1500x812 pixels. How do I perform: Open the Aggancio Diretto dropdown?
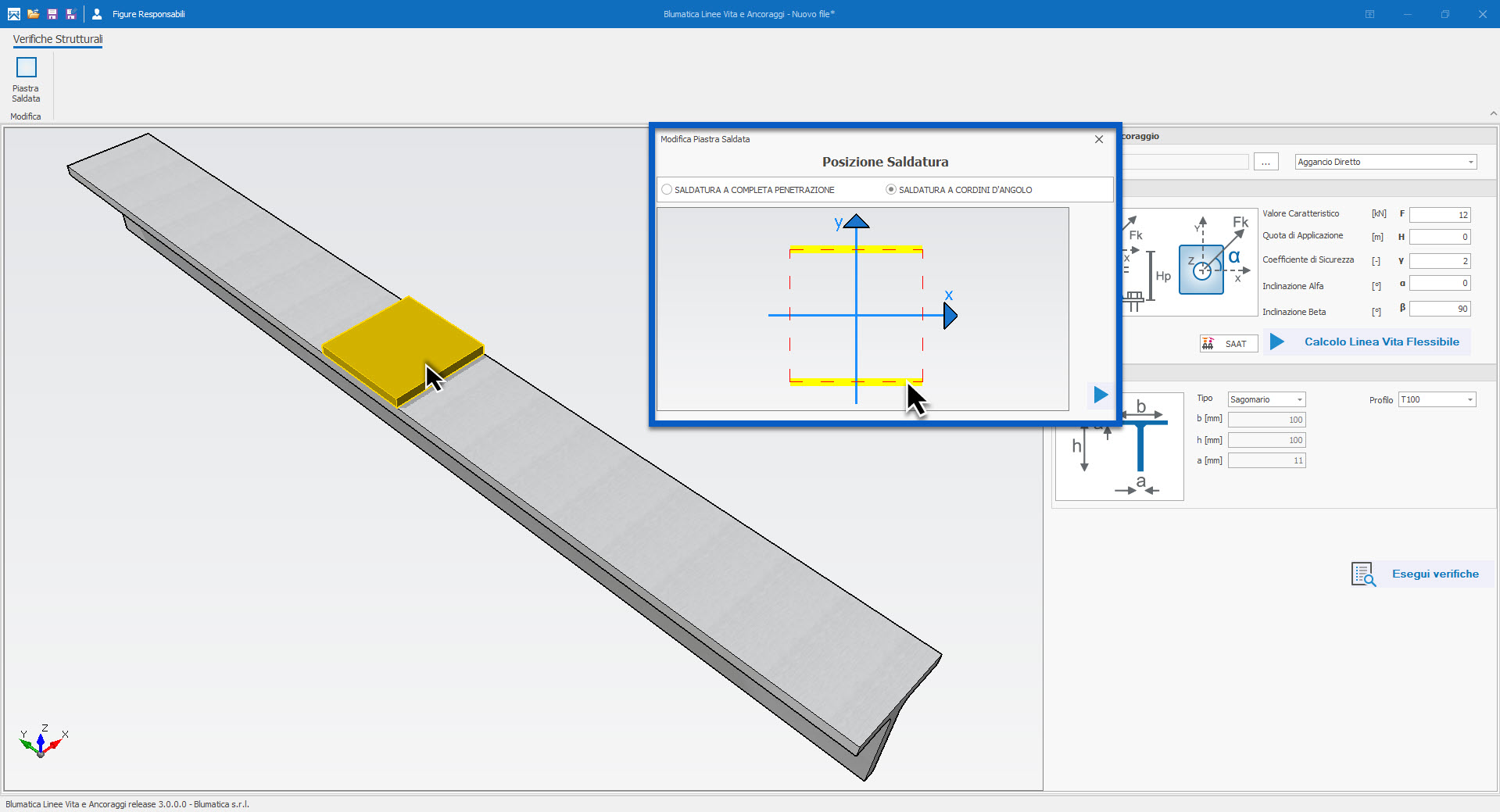[1470, 163]
